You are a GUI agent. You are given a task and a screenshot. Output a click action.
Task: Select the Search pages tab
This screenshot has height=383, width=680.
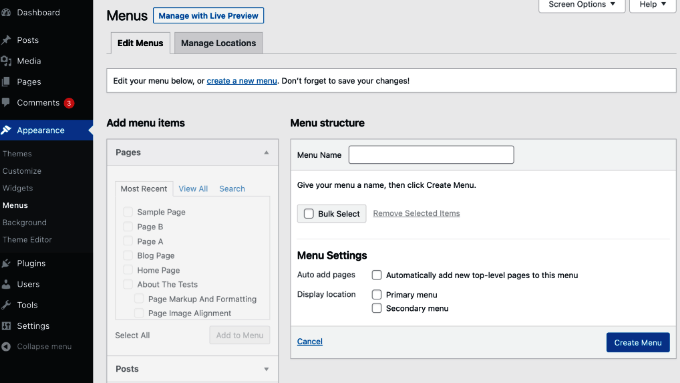(232, 189)
